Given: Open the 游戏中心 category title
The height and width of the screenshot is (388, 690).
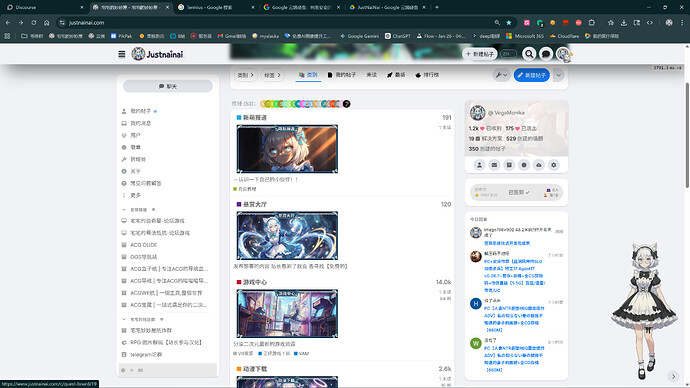Looking at the screenshot, I should [x=255, y=282].
